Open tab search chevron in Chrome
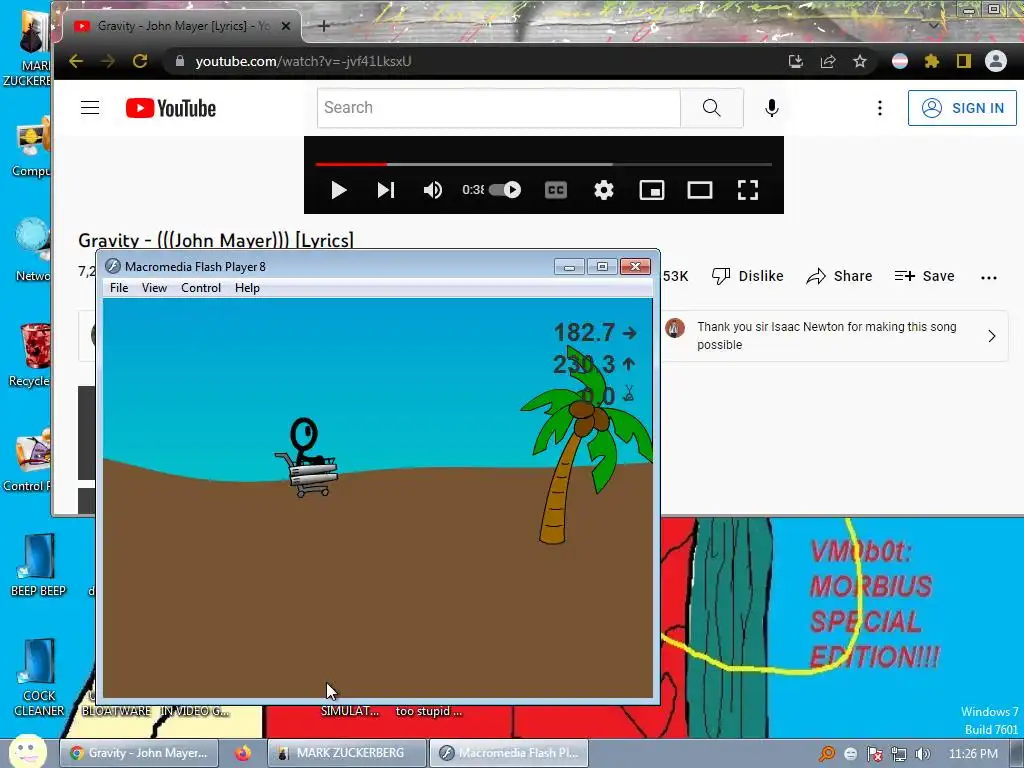This screenshot has width=1024, height=768. [x=933, y=26]
